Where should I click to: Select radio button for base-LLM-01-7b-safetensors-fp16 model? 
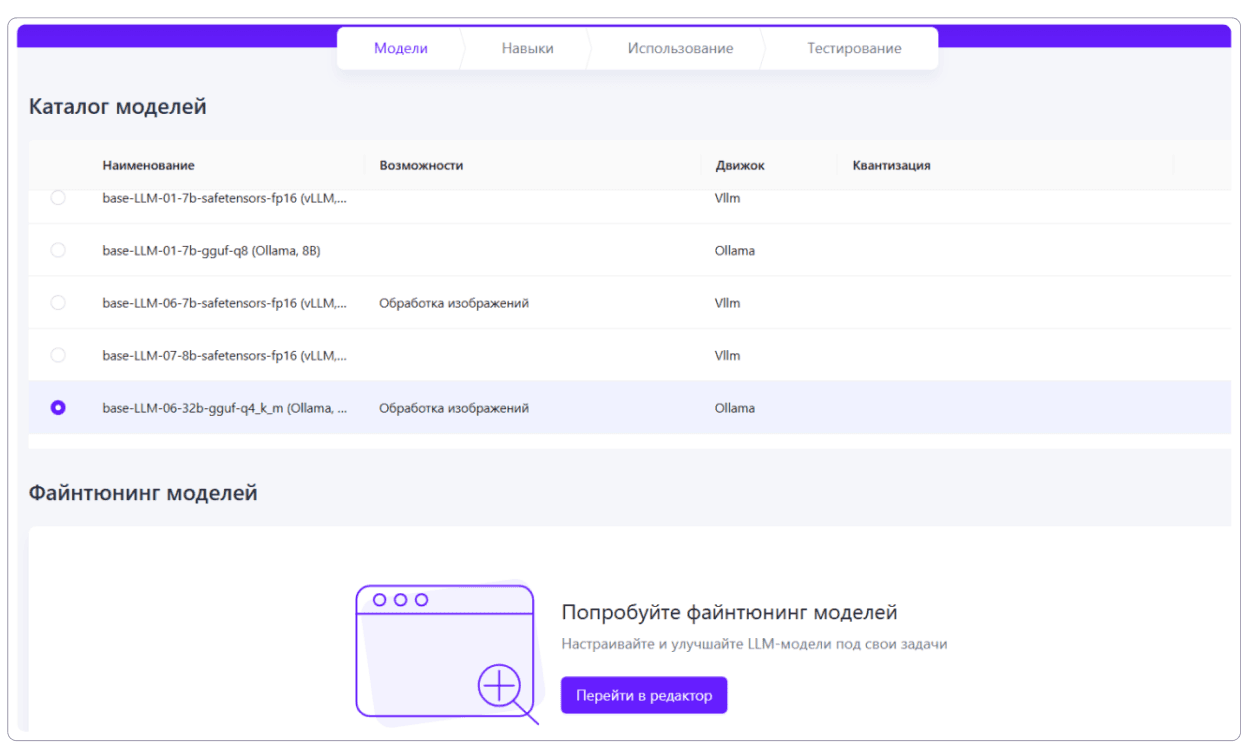pos(58,198)
